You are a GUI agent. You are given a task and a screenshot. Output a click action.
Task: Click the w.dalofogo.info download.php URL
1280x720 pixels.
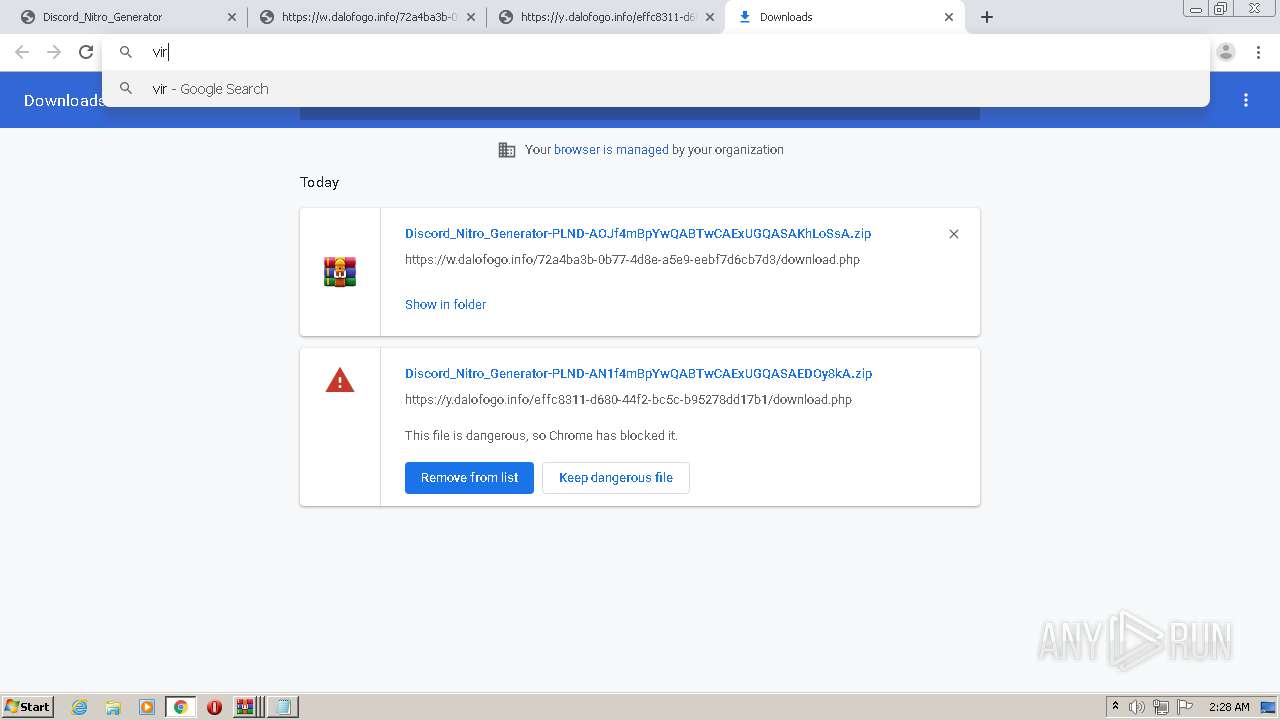pyautogui.click(x=632, y=260)
